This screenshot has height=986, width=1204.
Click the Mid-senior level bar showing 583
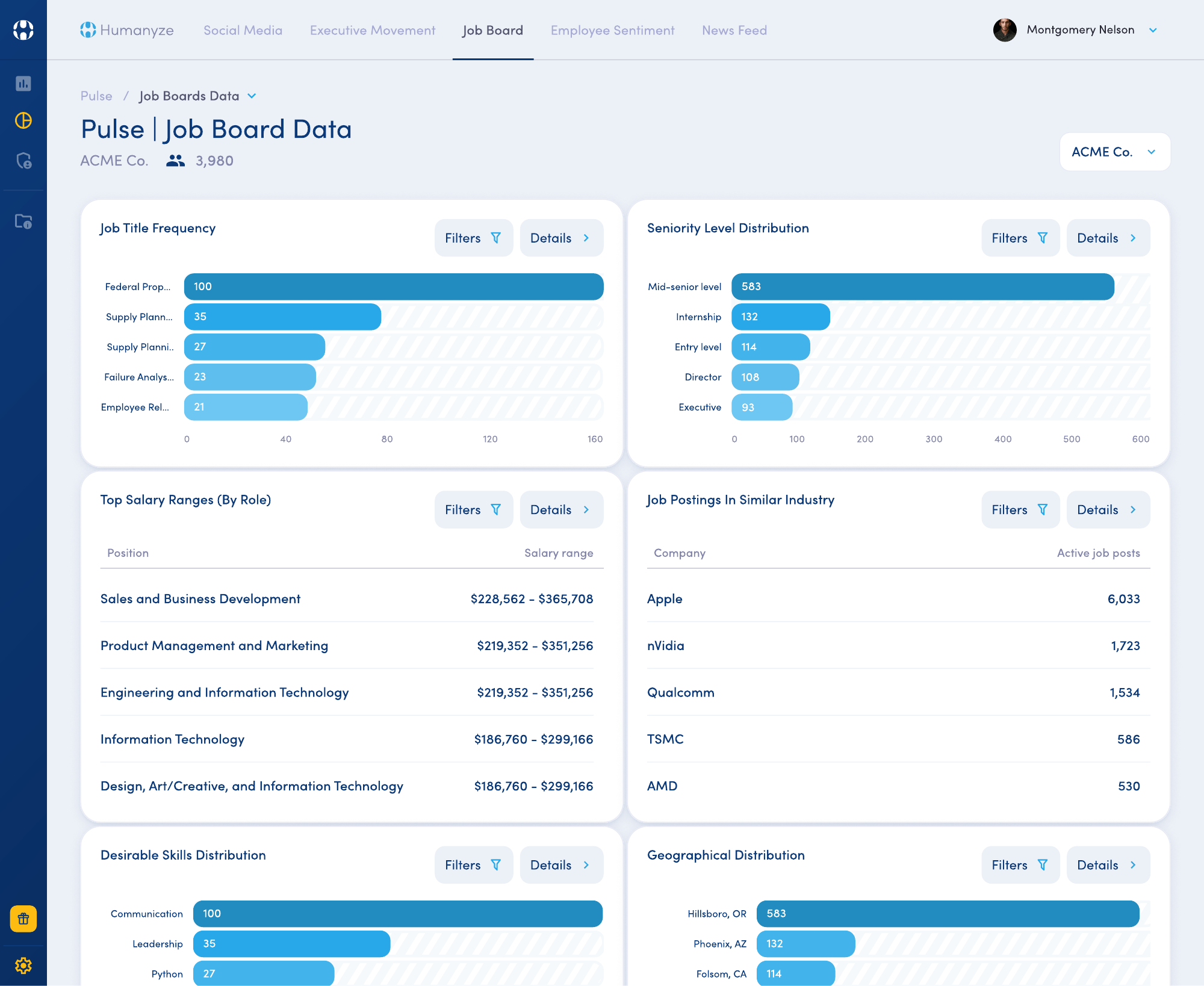tap(922, 287)
